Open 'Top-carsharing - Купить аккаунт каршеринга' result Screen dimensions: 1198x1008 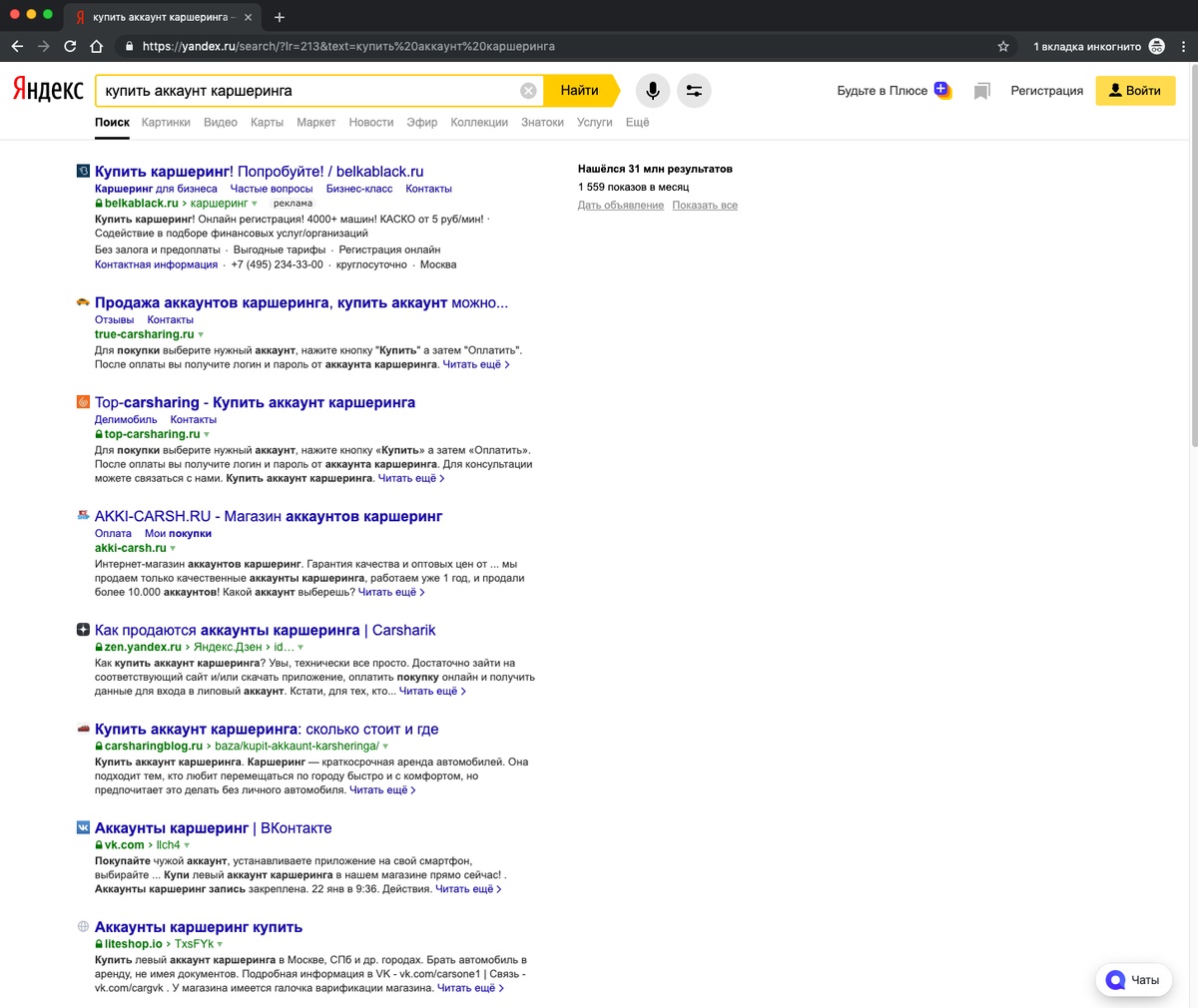255,402
